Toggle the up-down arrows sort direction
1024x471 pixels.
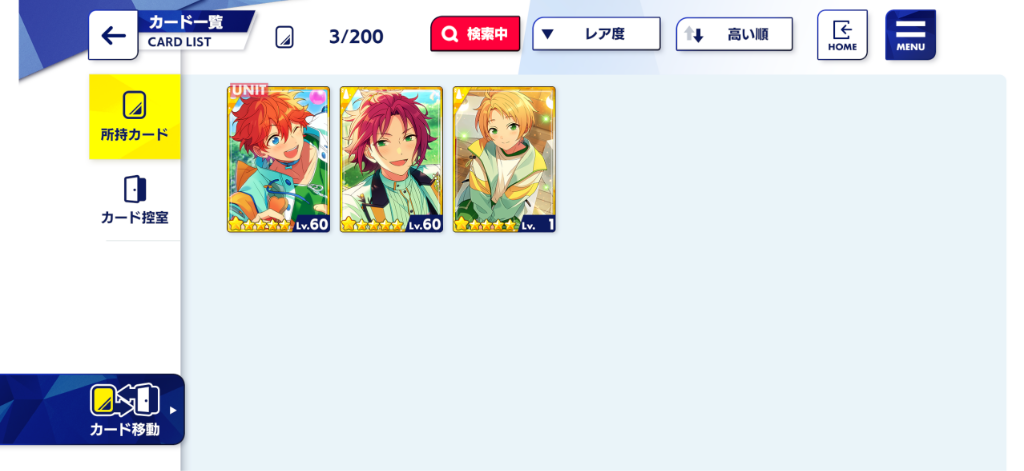click(x=694, y=35)
